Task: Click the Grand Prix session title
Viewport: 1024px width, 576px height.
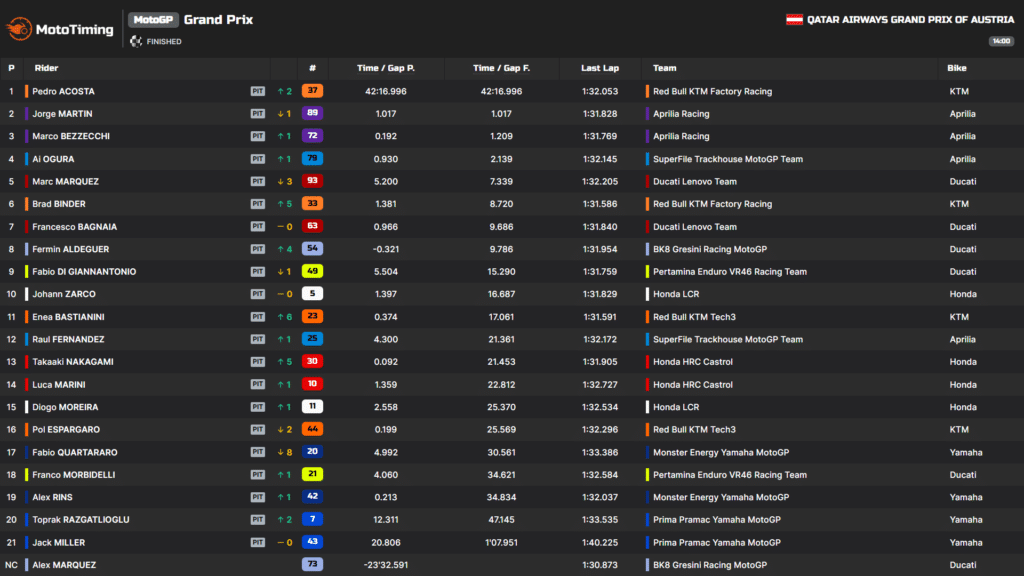Action: pyautogui.click(x=218, y=20)
